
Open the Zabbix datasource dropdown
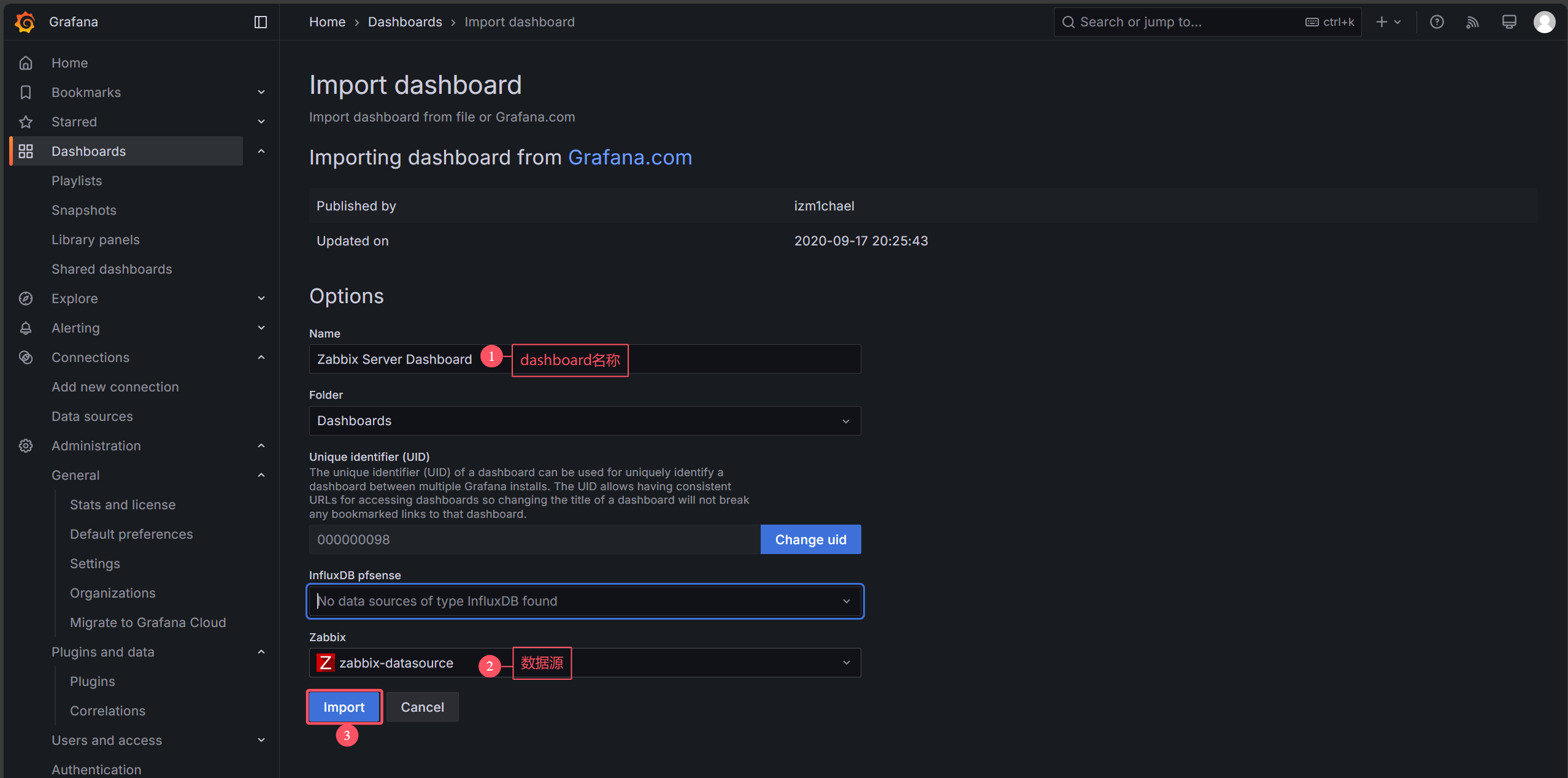point(585,663)
